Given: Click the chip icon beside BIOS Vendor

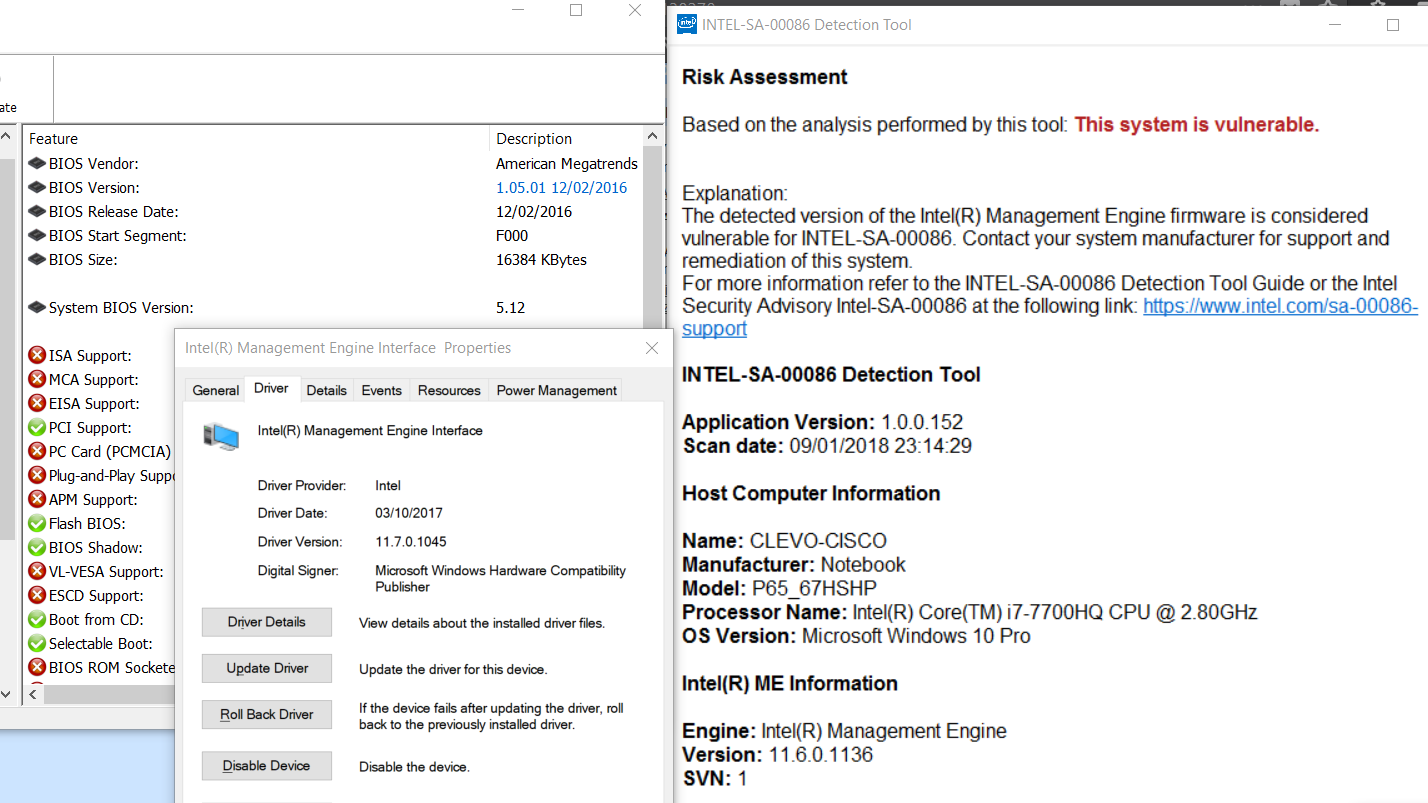Looking at the screenshot, I should [x=37, y=164].
